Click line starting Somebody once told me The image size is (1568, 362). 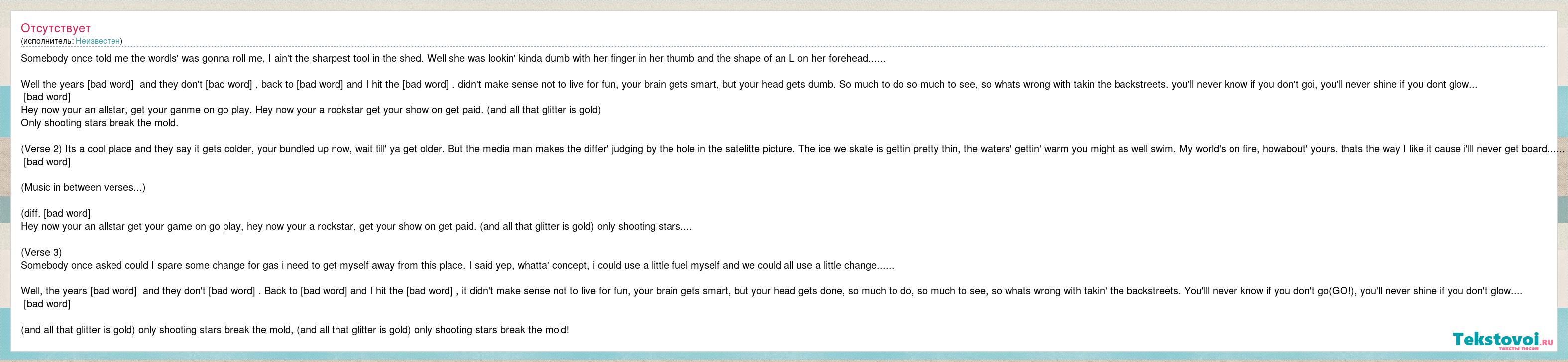point(453,58)
